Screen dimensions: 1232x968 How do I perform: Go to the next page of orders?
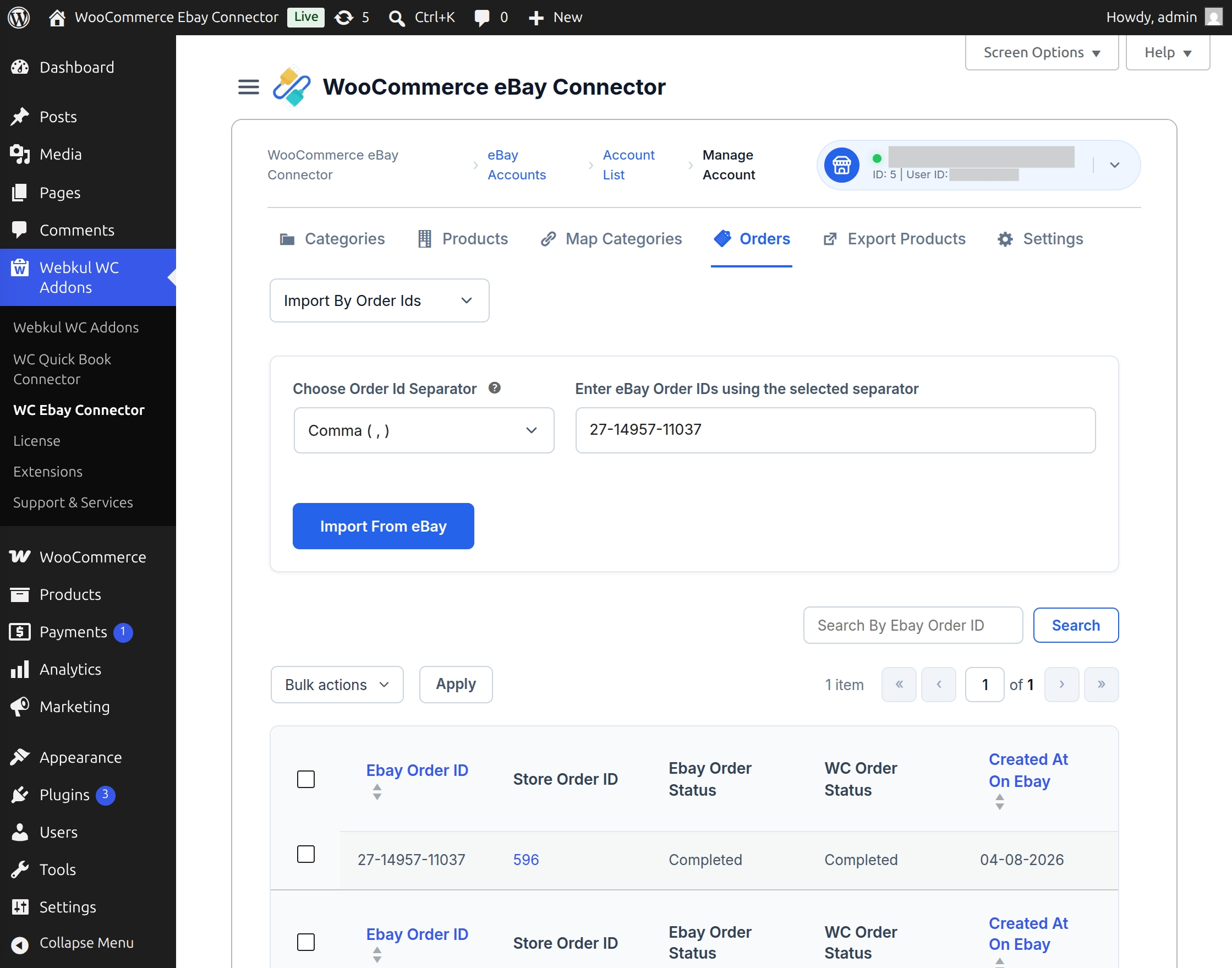pos(1061,685)
